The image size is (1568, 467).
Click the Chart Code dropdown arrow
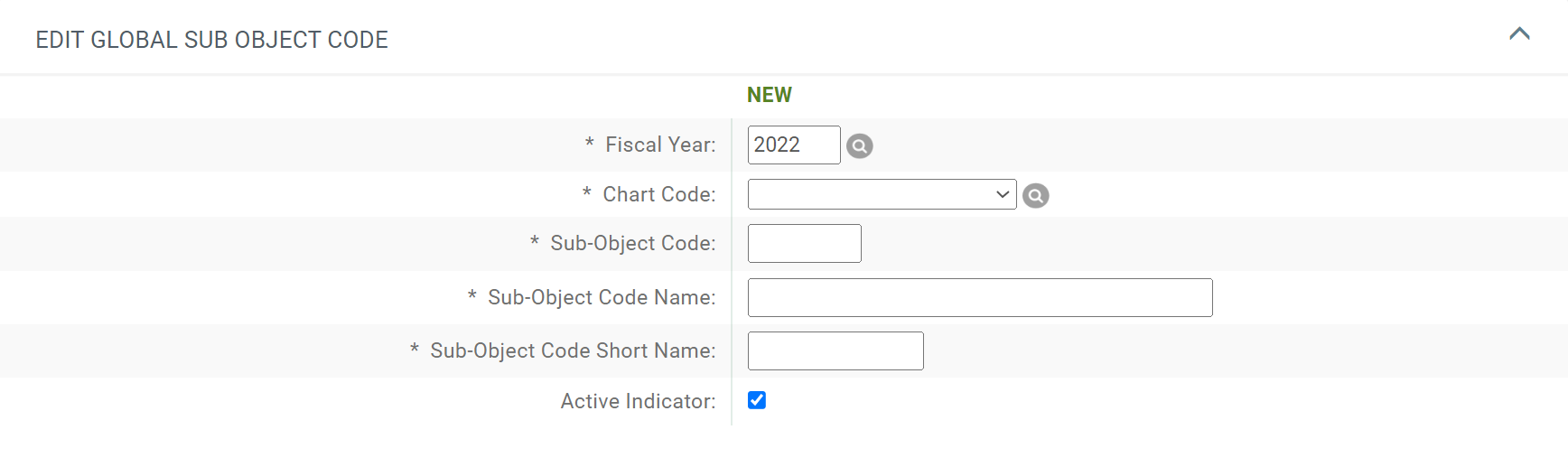tap(1002, 194)
